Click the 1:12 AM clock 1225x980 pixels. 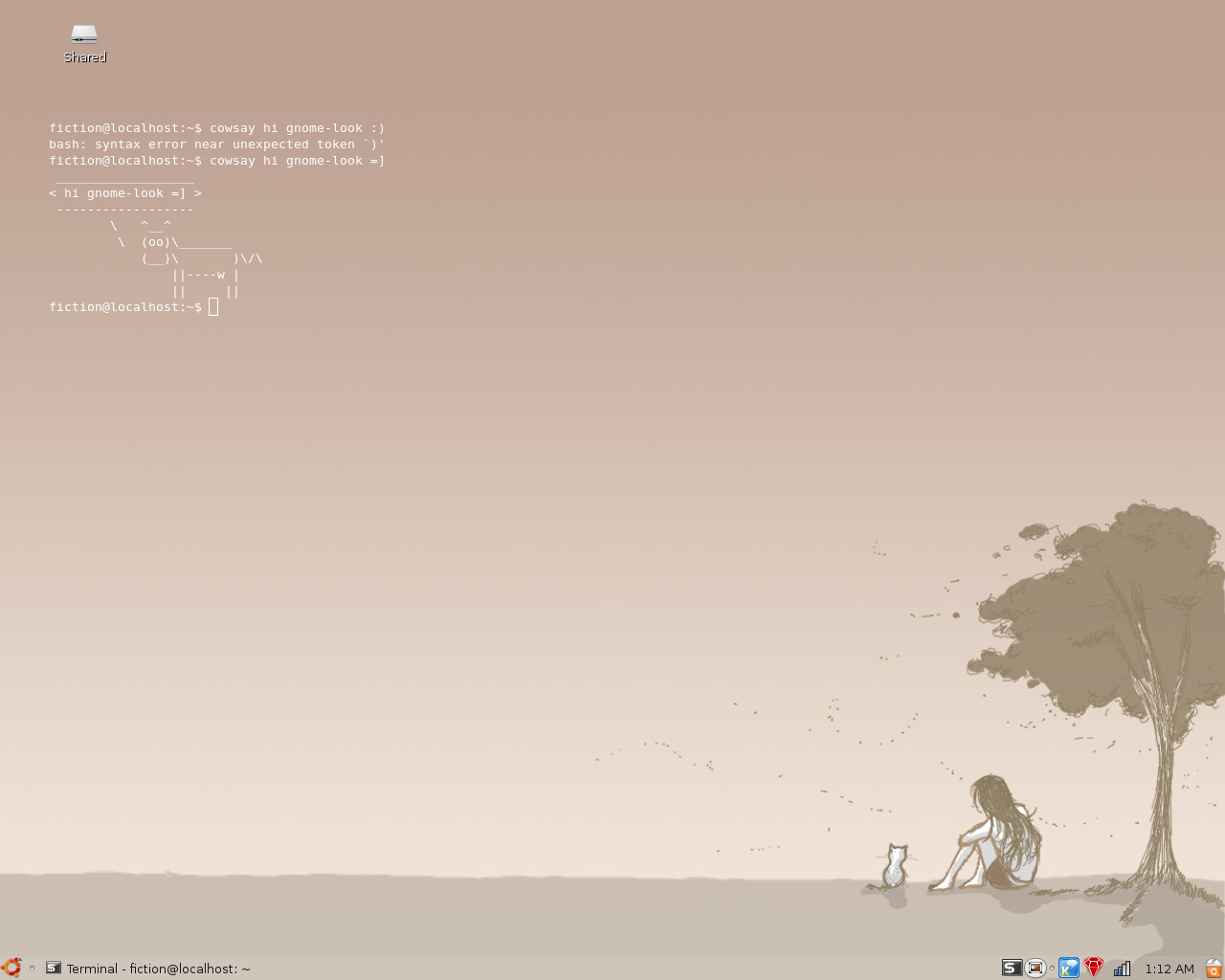[1169, 969]
